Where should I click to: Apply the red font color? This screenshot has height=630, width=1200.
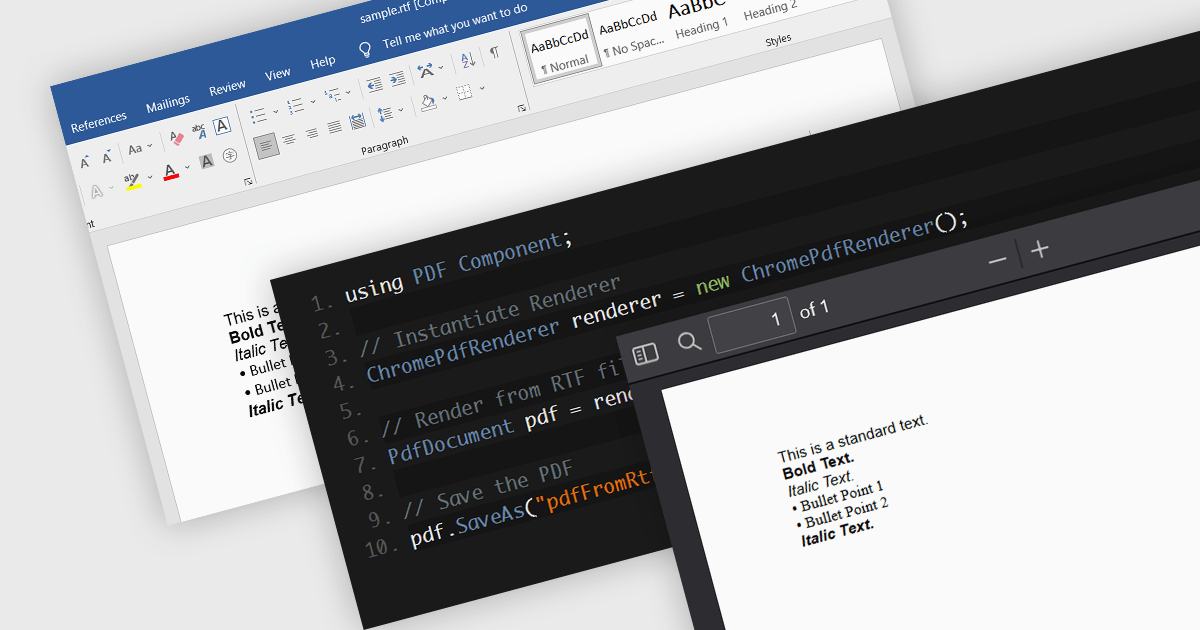pyautogui.click(x=170, y=171)
